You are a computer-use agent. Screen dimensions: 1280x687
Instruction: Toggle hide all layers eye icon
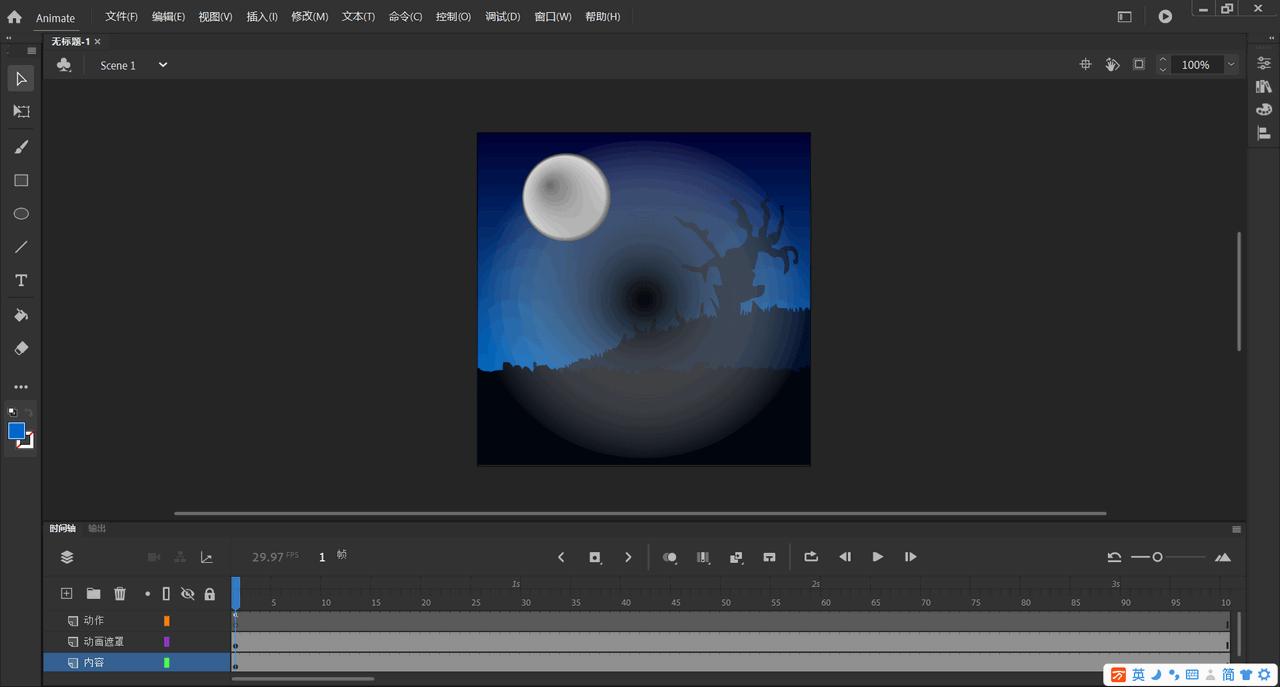click(187, 594)
